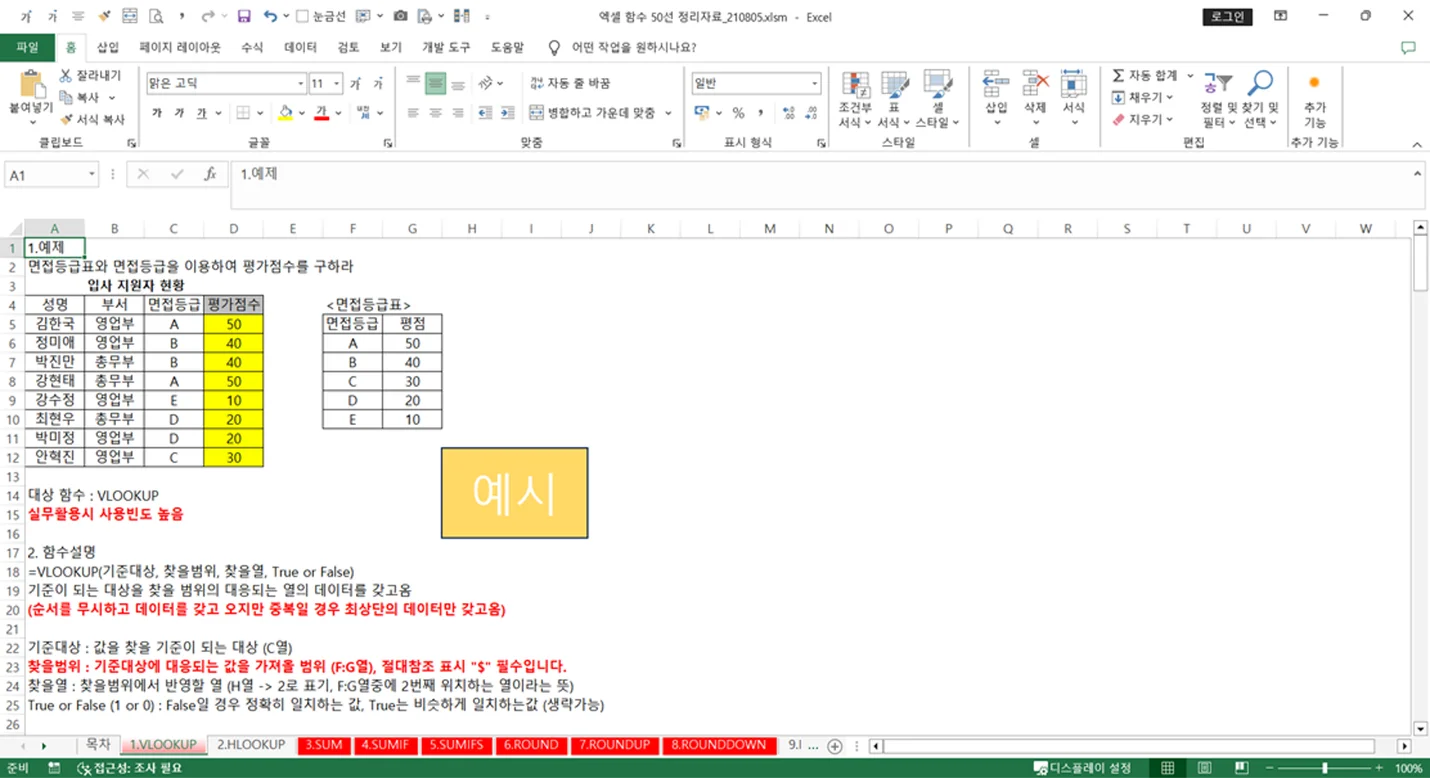Toggle horizontal center alignment button
The width and height of the screenshot is (1430, 778).
pos(434,113)
